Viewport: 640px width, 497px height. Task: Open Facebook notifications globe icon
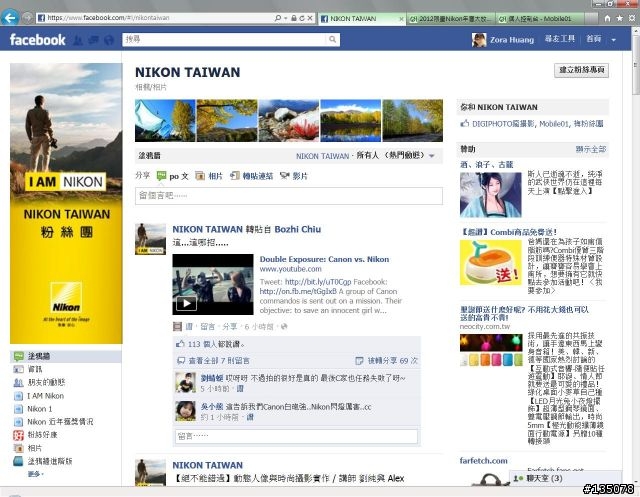tap(109, 40)
